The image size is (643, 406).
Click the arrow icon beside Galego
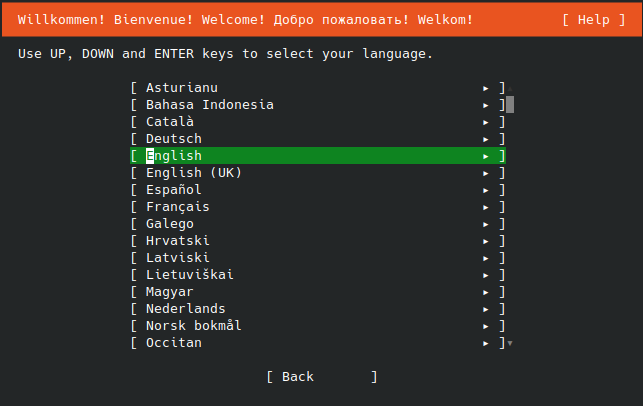[486, 224]
